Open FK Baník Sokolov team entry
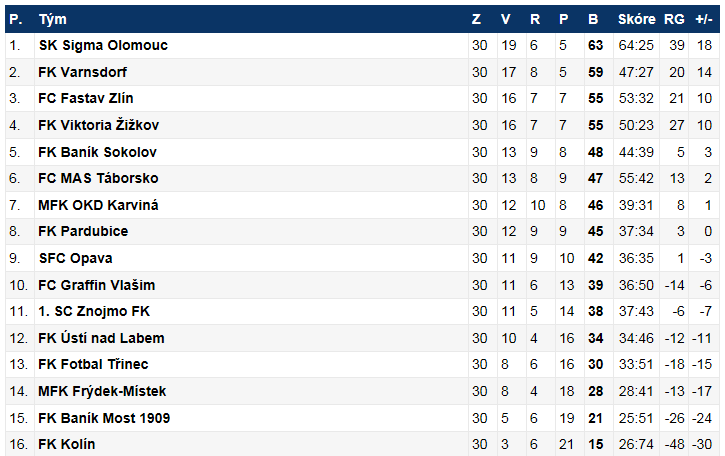725x456 pixels. (x=97, y=152)
